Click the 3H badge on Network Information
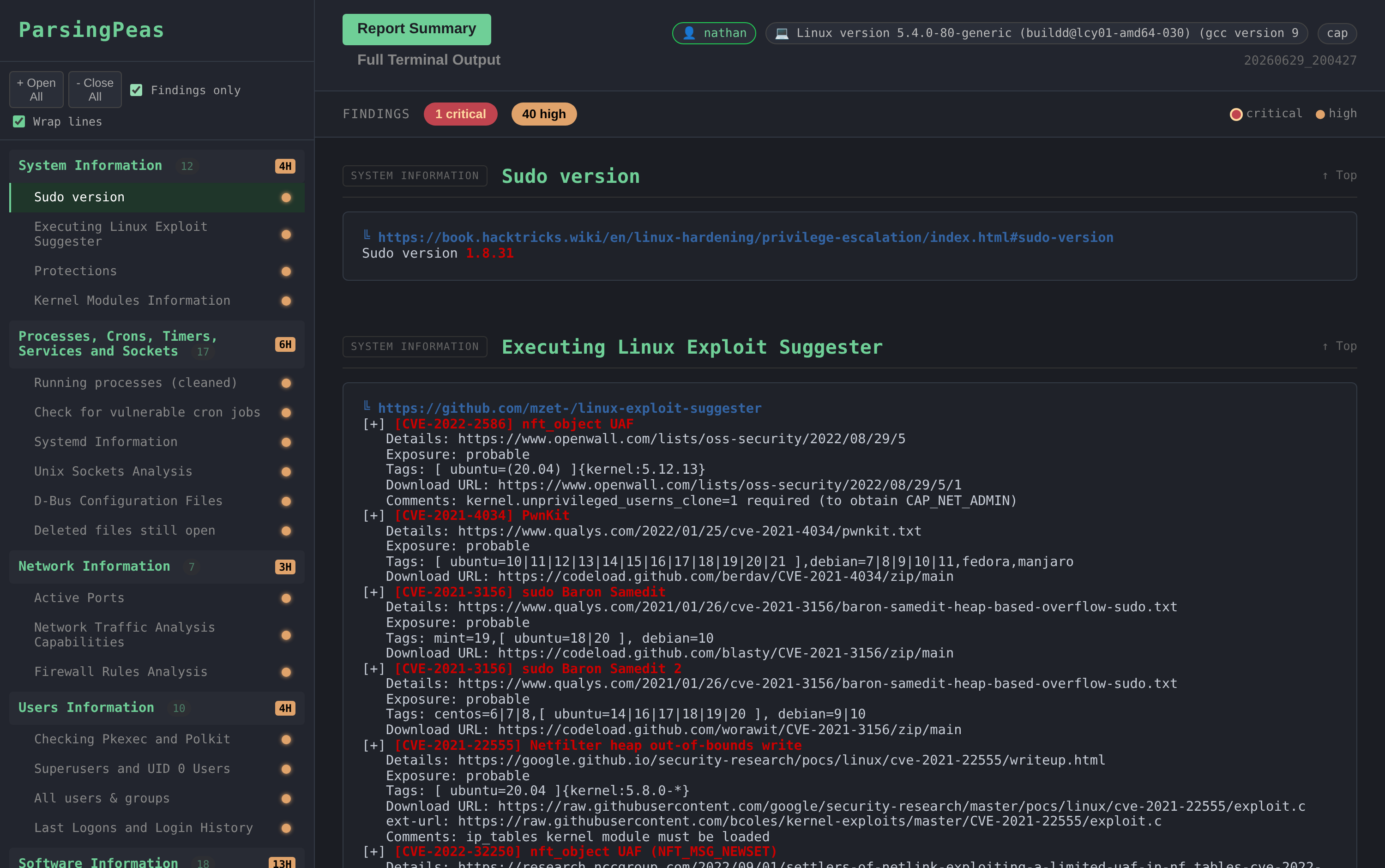Image resolution: width=1385 pixels, height=868 pixels. pyautogui.click(x=285, y=567)
